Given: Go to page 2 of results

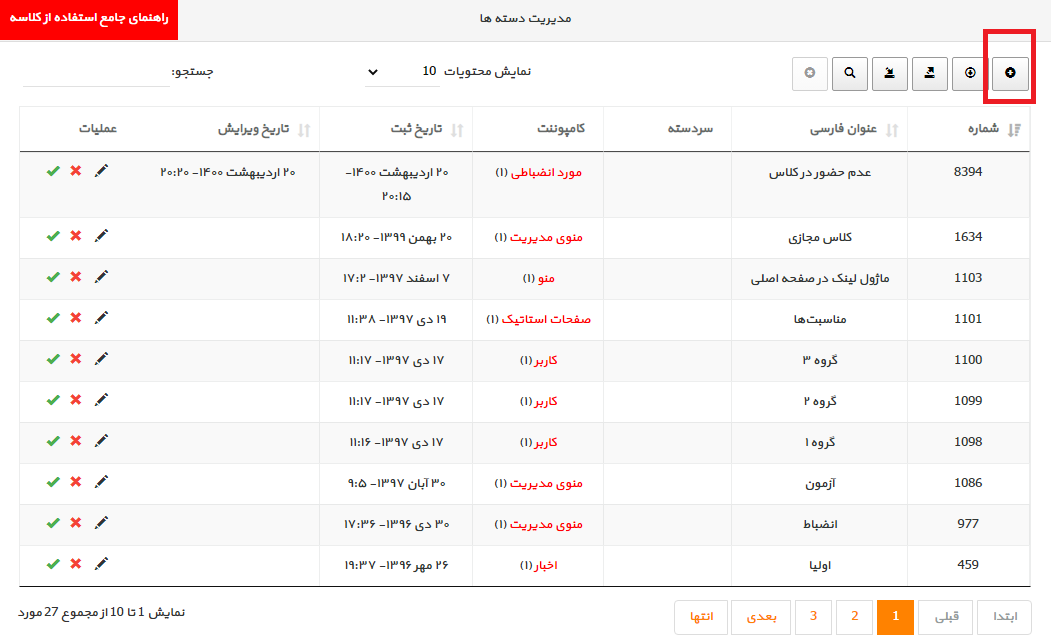Looking at the screenshot, I should pyautogui.click(x=855, y=617).
